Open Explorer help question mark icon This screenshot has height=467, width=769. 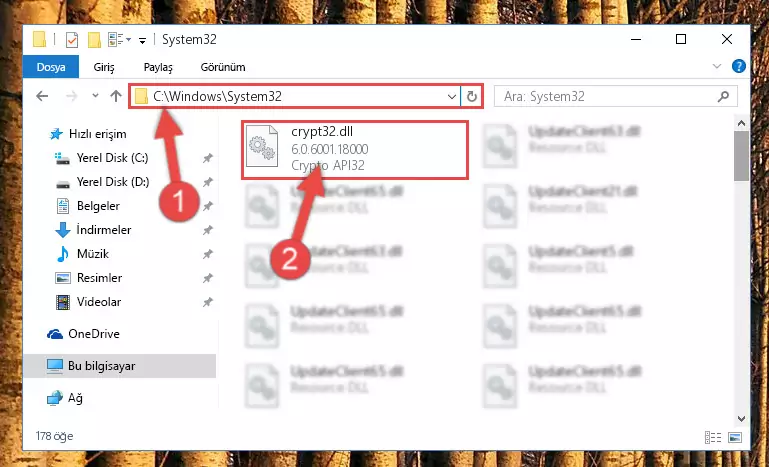[x=739, y=66]
